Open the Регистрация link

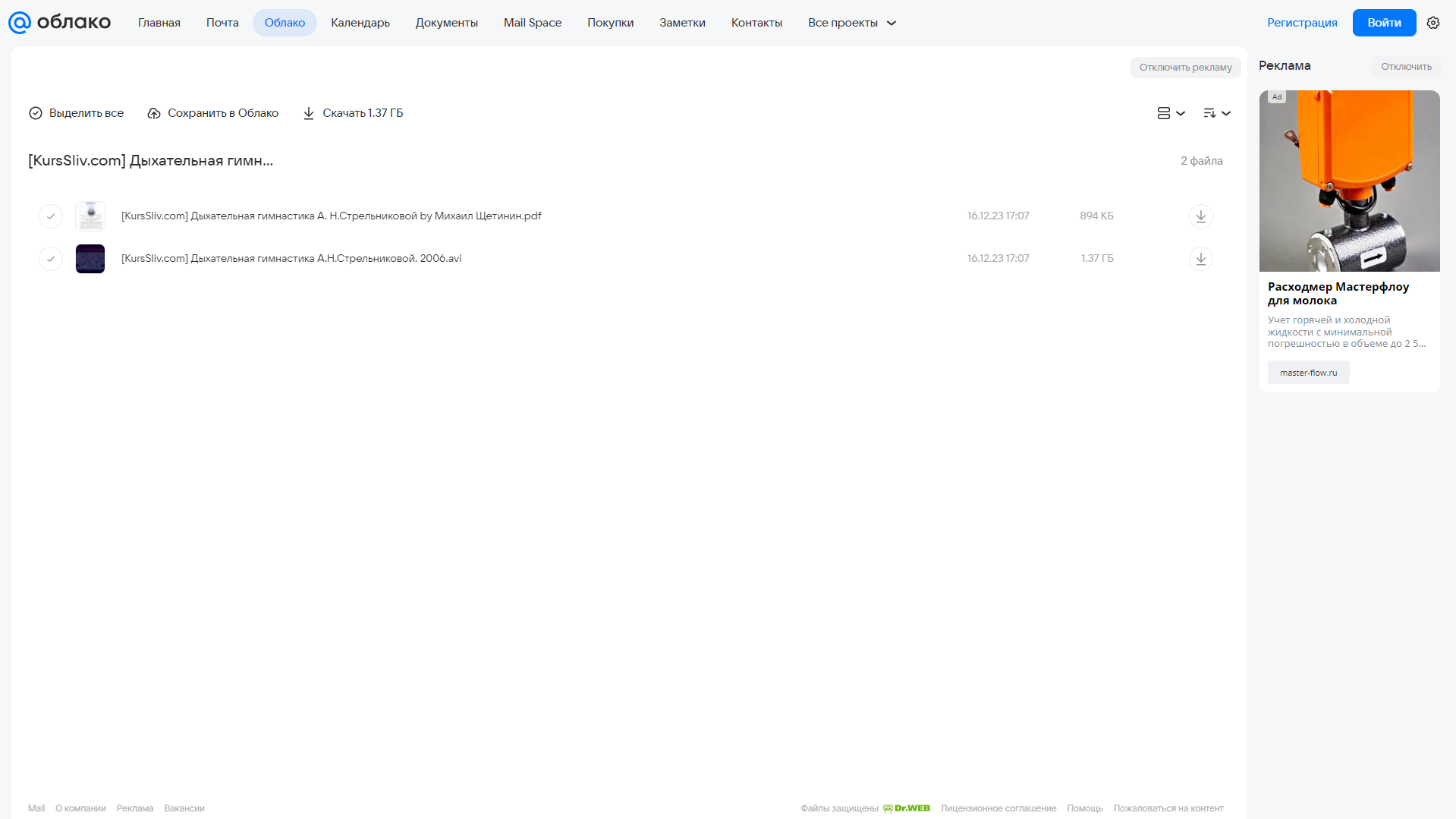[1302, 23]
